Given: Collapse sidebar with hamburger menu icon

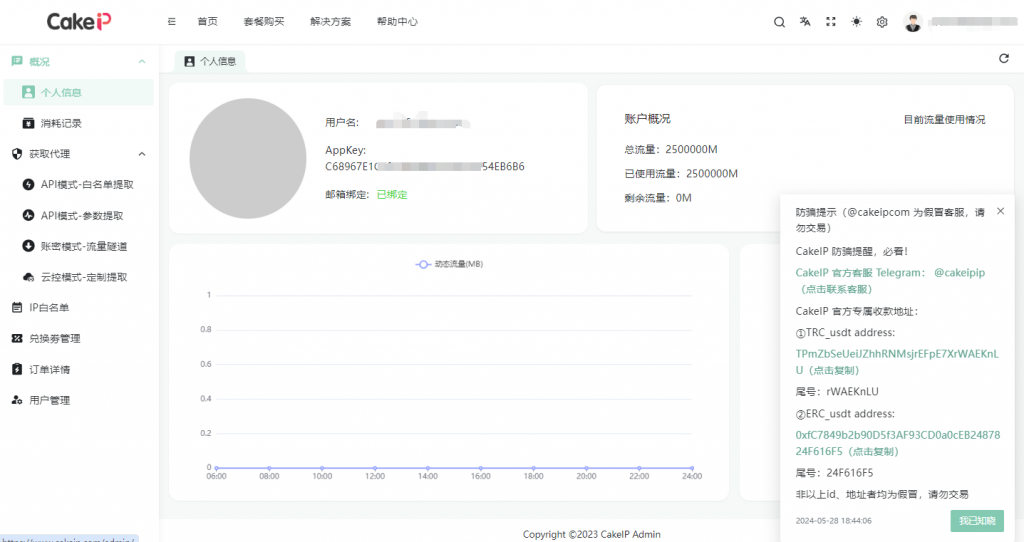Looking at the screenshot, I should tap(172, 22).
